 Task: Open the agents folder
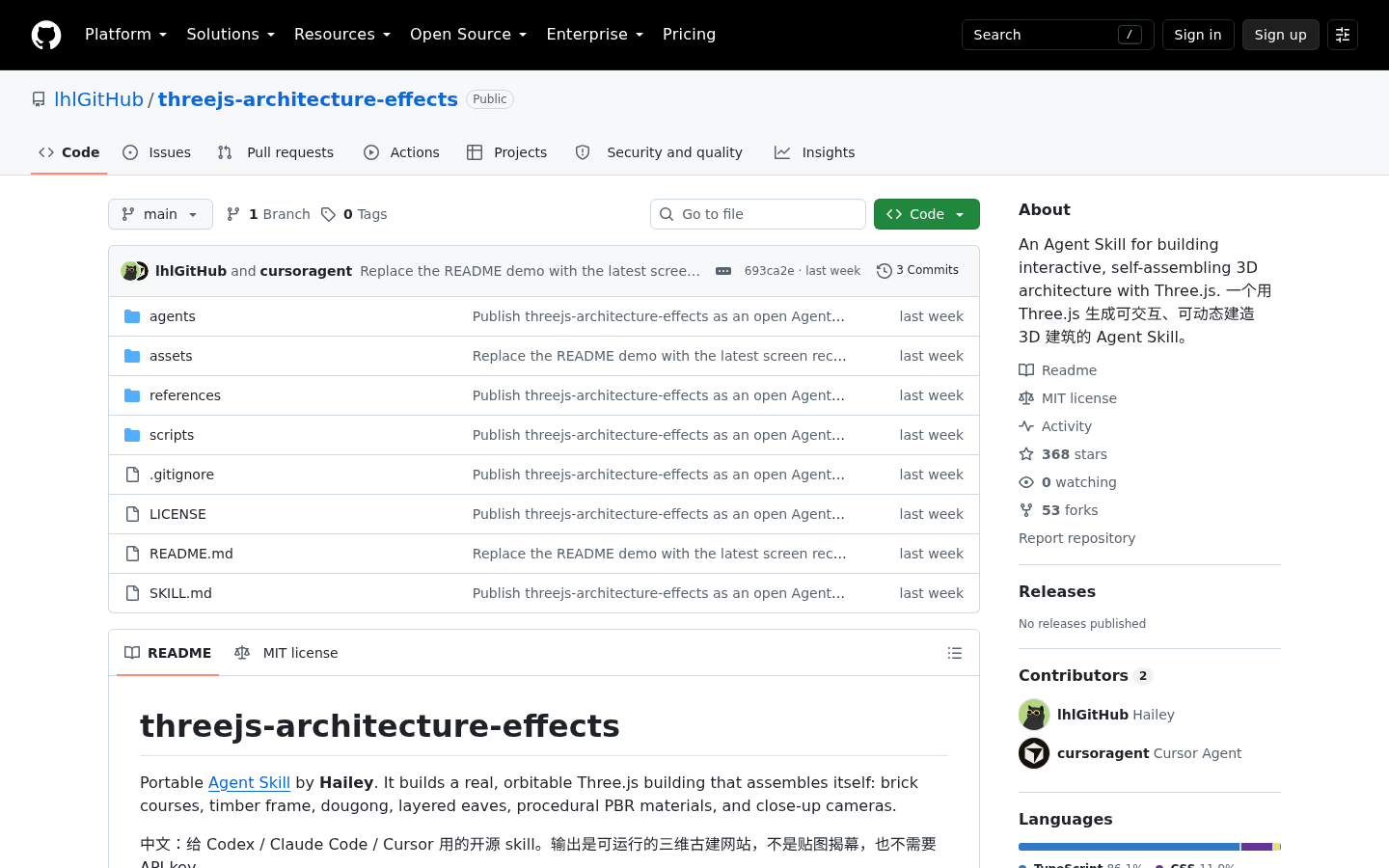pyautogui.click(x=173, y=316)
